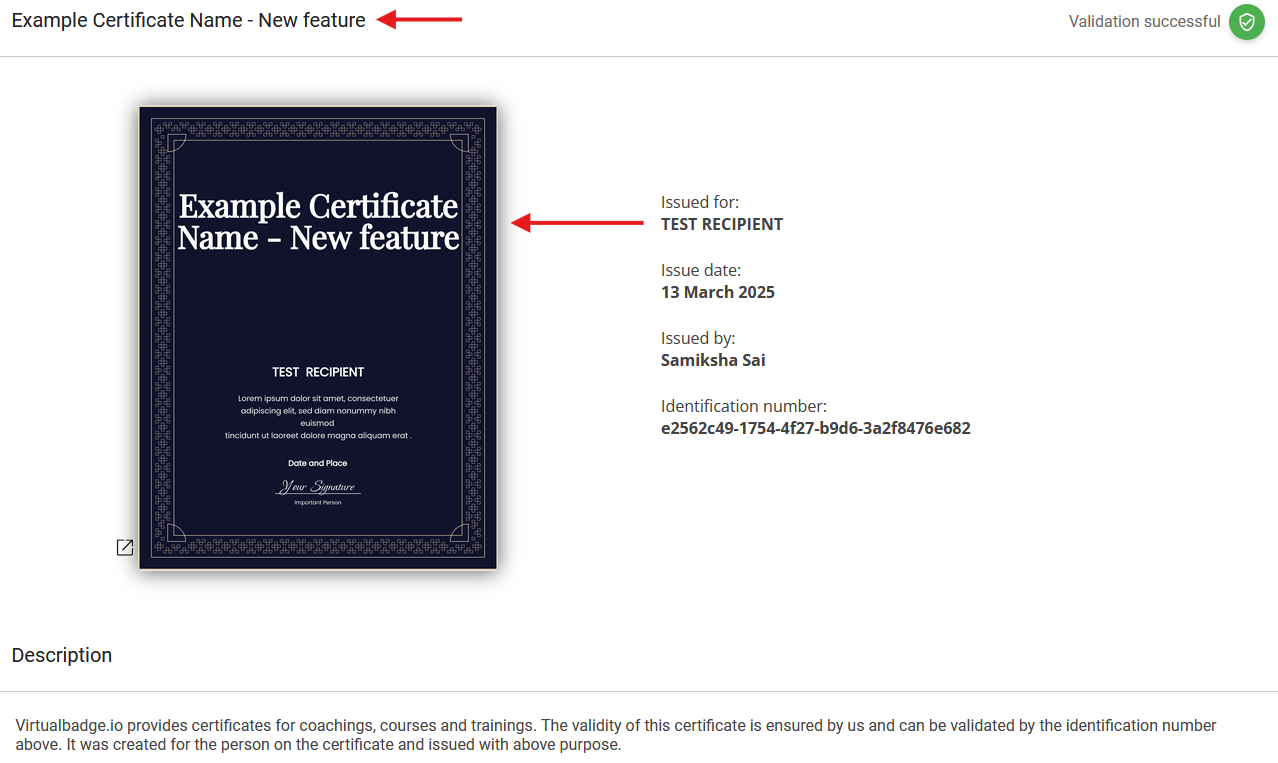The image size is (1278, 763).
Task: Select the certificate preview thumbnail
Action: (318, 338)
